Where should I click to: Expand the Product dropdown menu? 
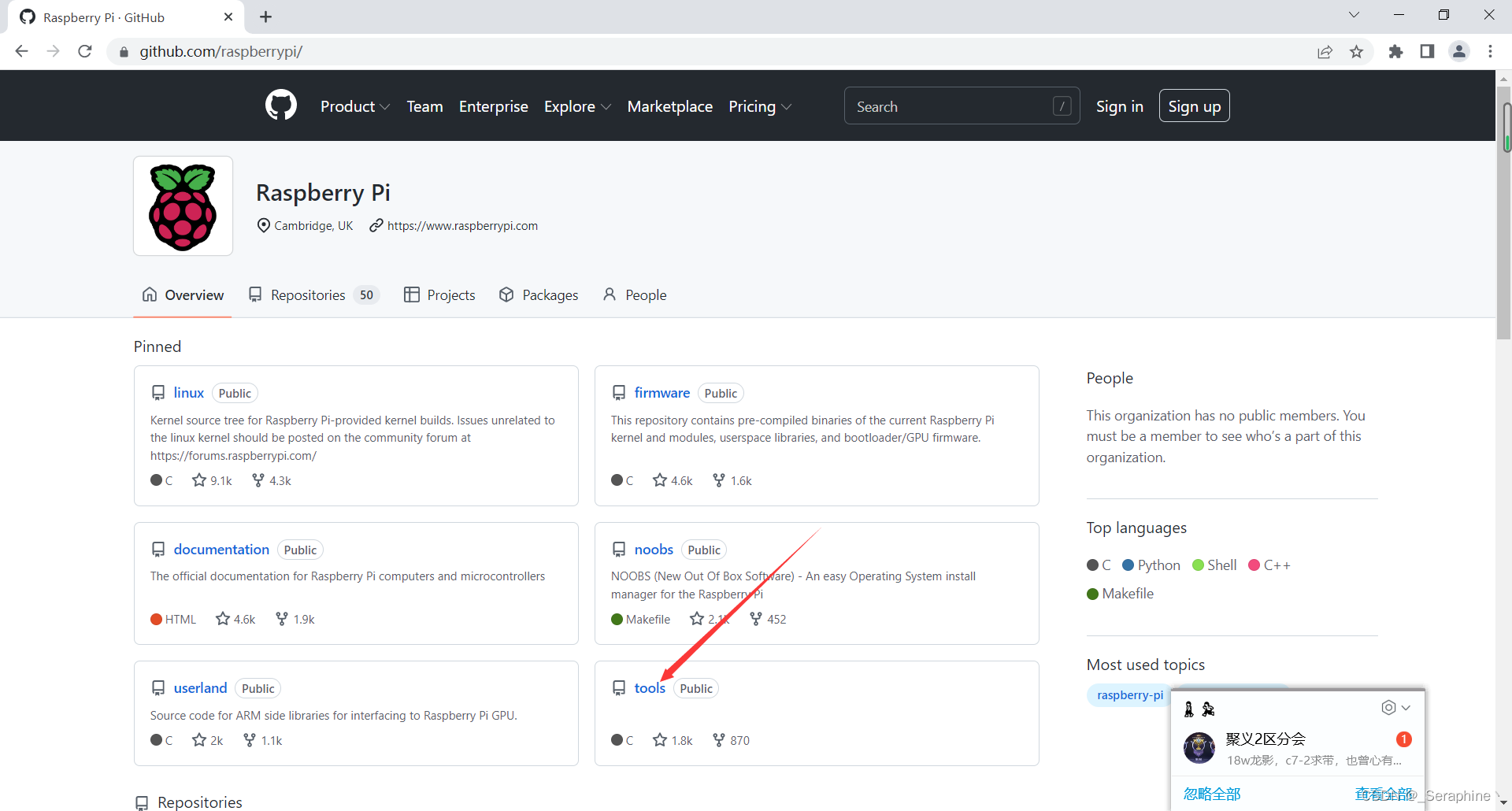coord(354,106)
